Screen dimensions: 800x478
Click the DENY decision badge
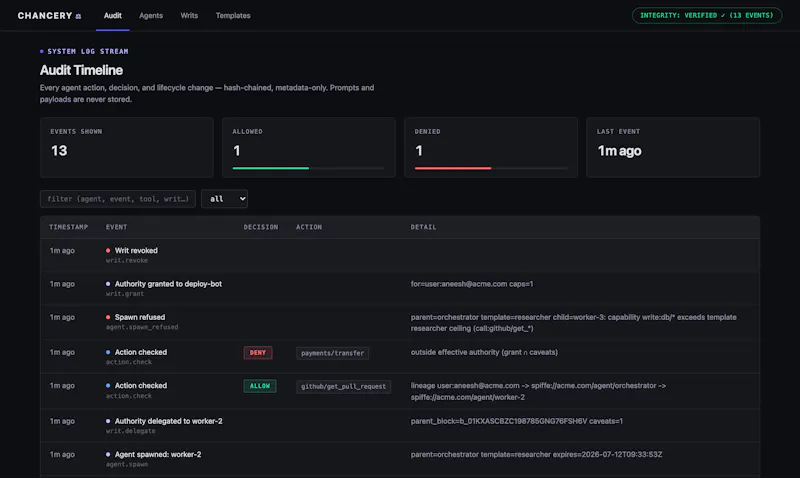[x=258, y=353]
